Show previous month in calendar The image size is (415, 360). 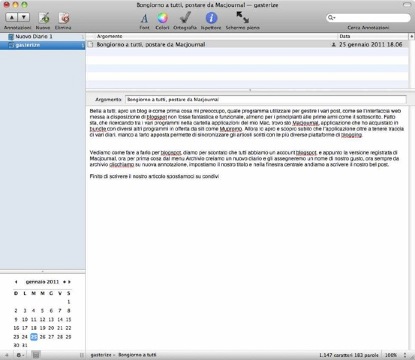(16, 282)
